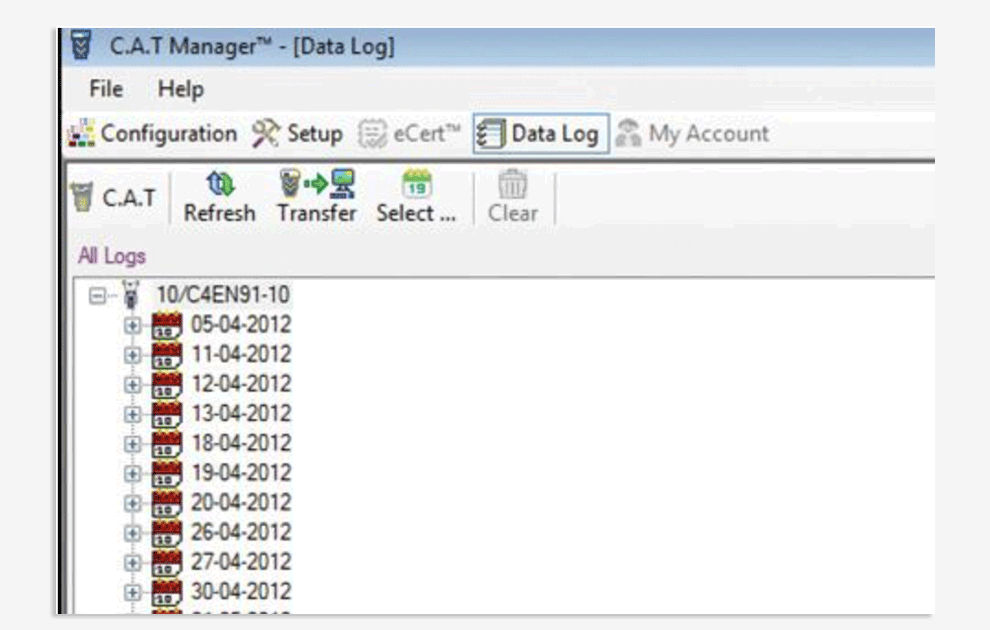Click the calendar icon for 30-04-2012
Image resolution: width=990 pixels, height=630 pixels.
click(167, 593)
